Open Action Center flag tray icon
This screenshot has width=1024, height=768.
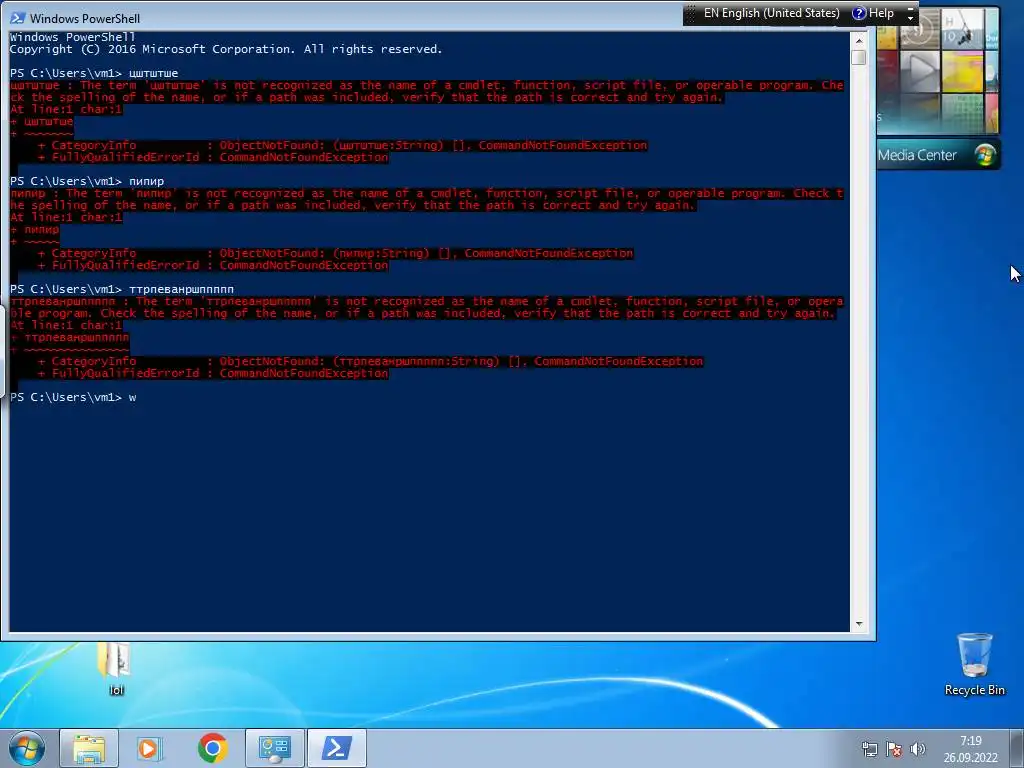(894, 749)
